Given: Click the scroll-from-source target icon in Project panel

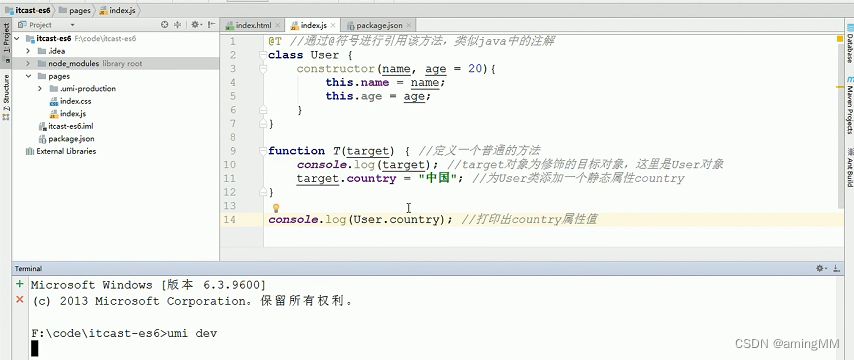Looking at the screenshot, I should pyautogui.click(x=165, y=25).
